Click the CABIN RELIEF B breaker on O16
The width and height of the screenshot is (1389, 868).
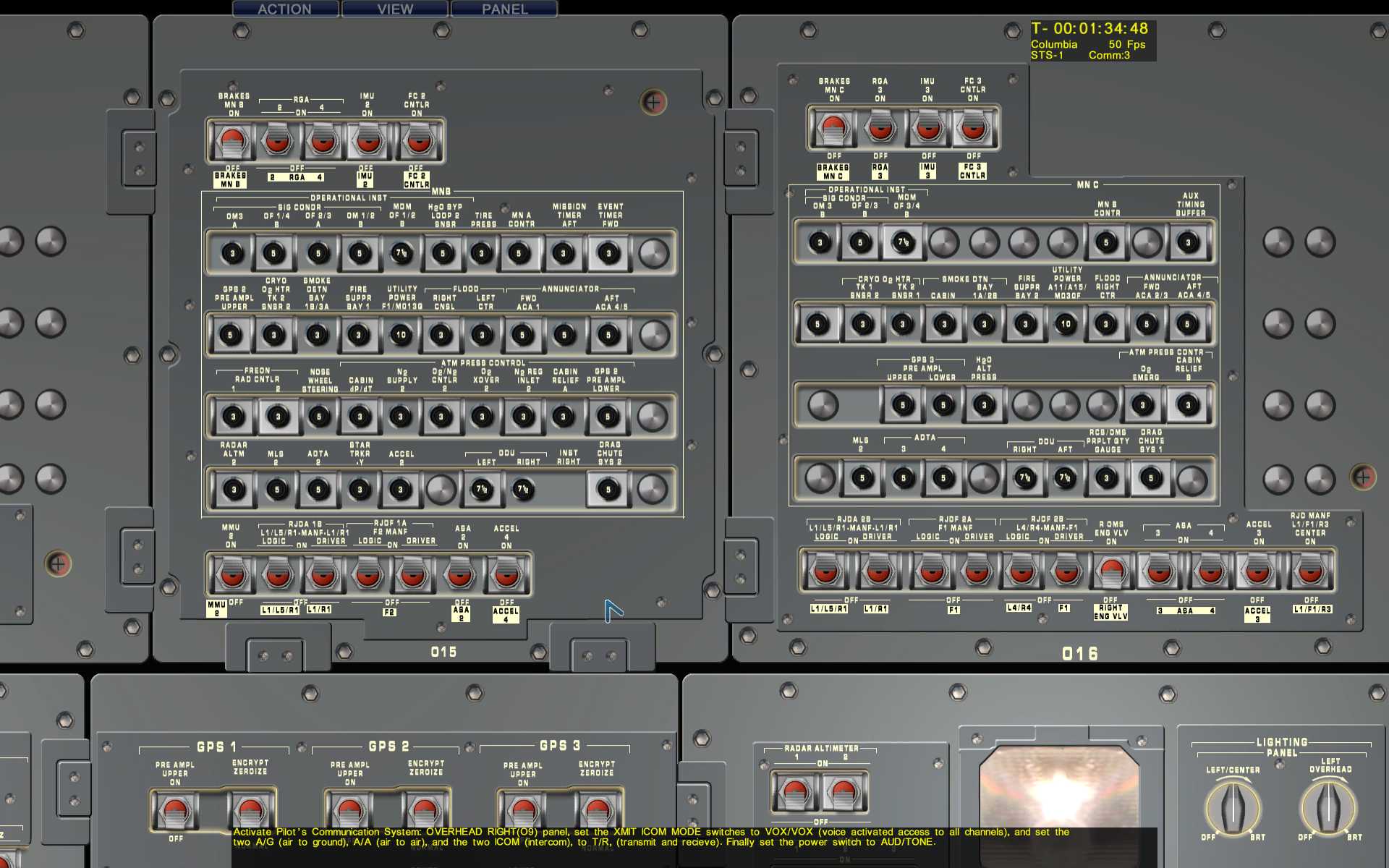pyautogui.click(x=1188, y=405)
